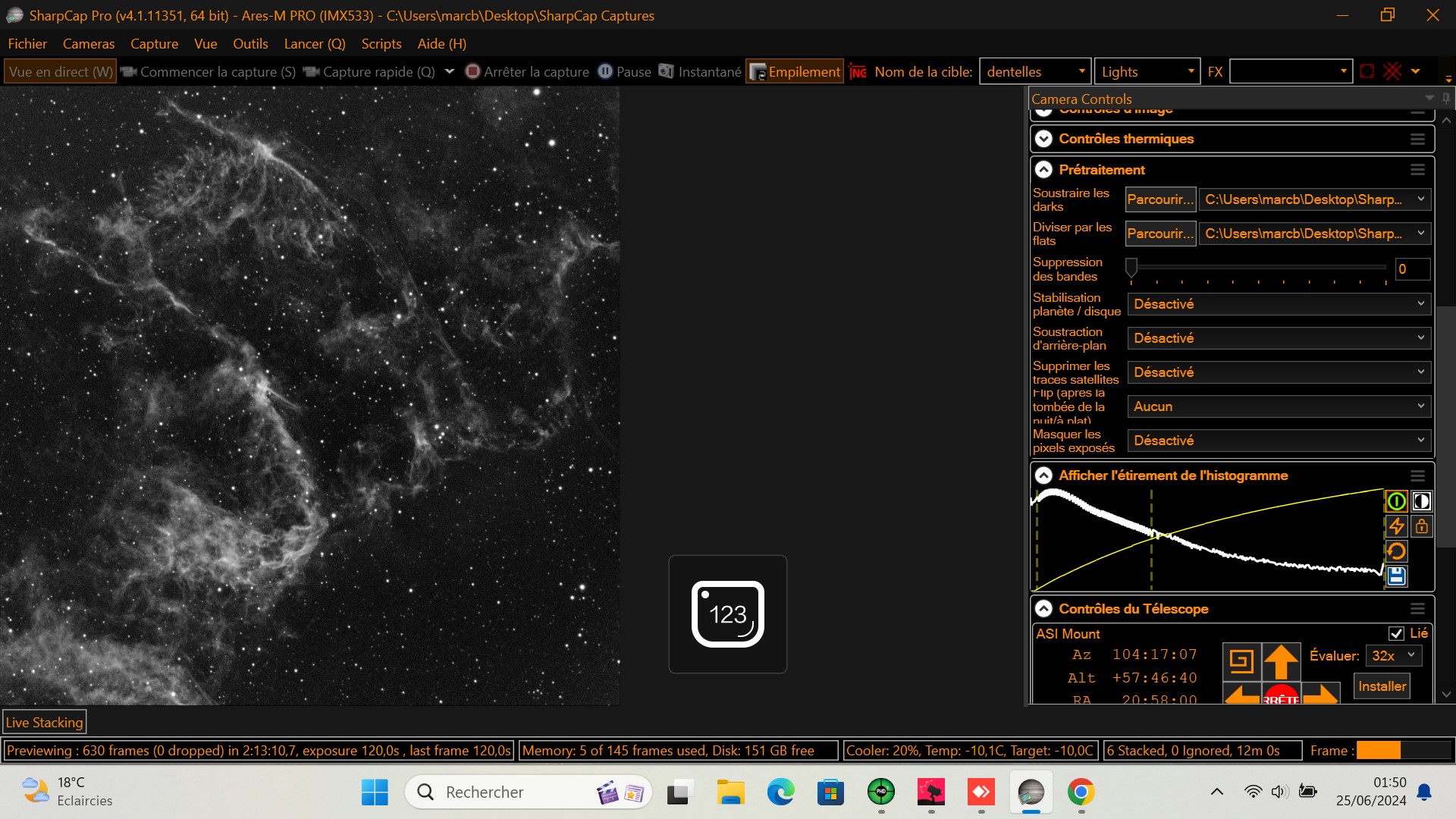1456x819 pixels.
Task: Expand the Contrôles thermiques section
Action: [1044, 139]
